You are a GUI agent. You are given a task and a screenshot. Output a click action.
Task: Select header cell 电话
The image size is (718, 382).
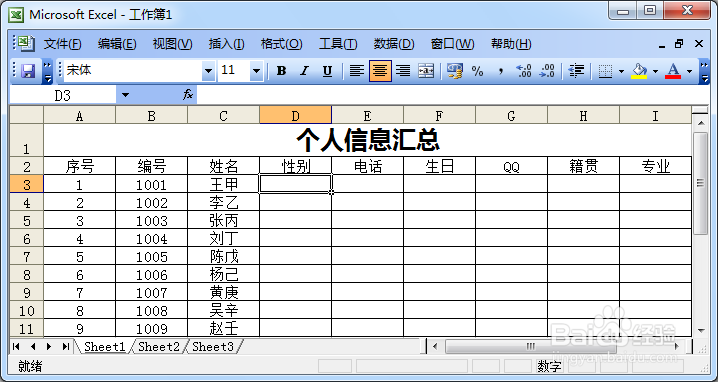(367, 166)
